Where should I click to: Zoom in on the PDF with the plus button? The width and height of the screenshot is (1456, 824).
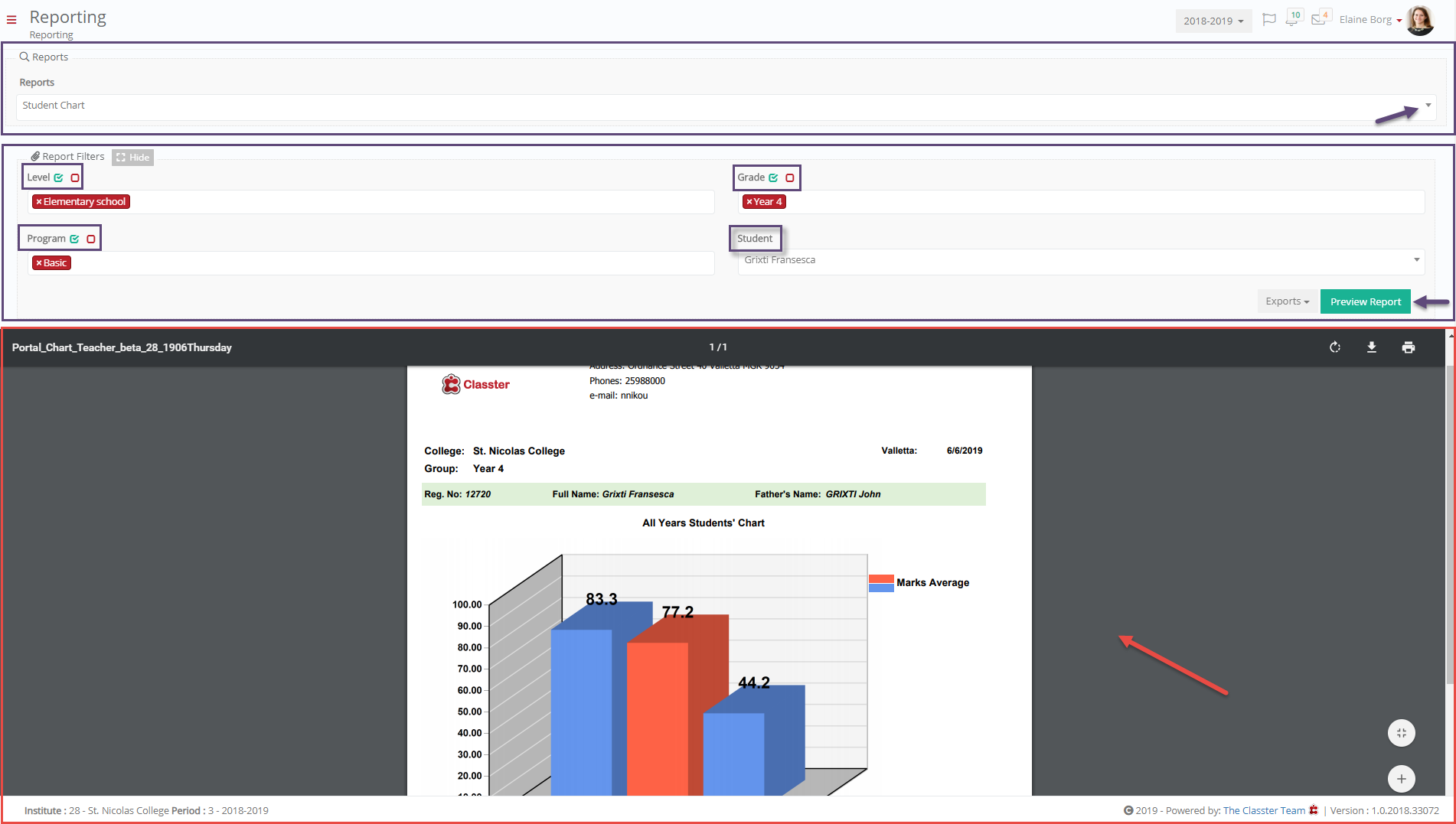coord(1401,779)
